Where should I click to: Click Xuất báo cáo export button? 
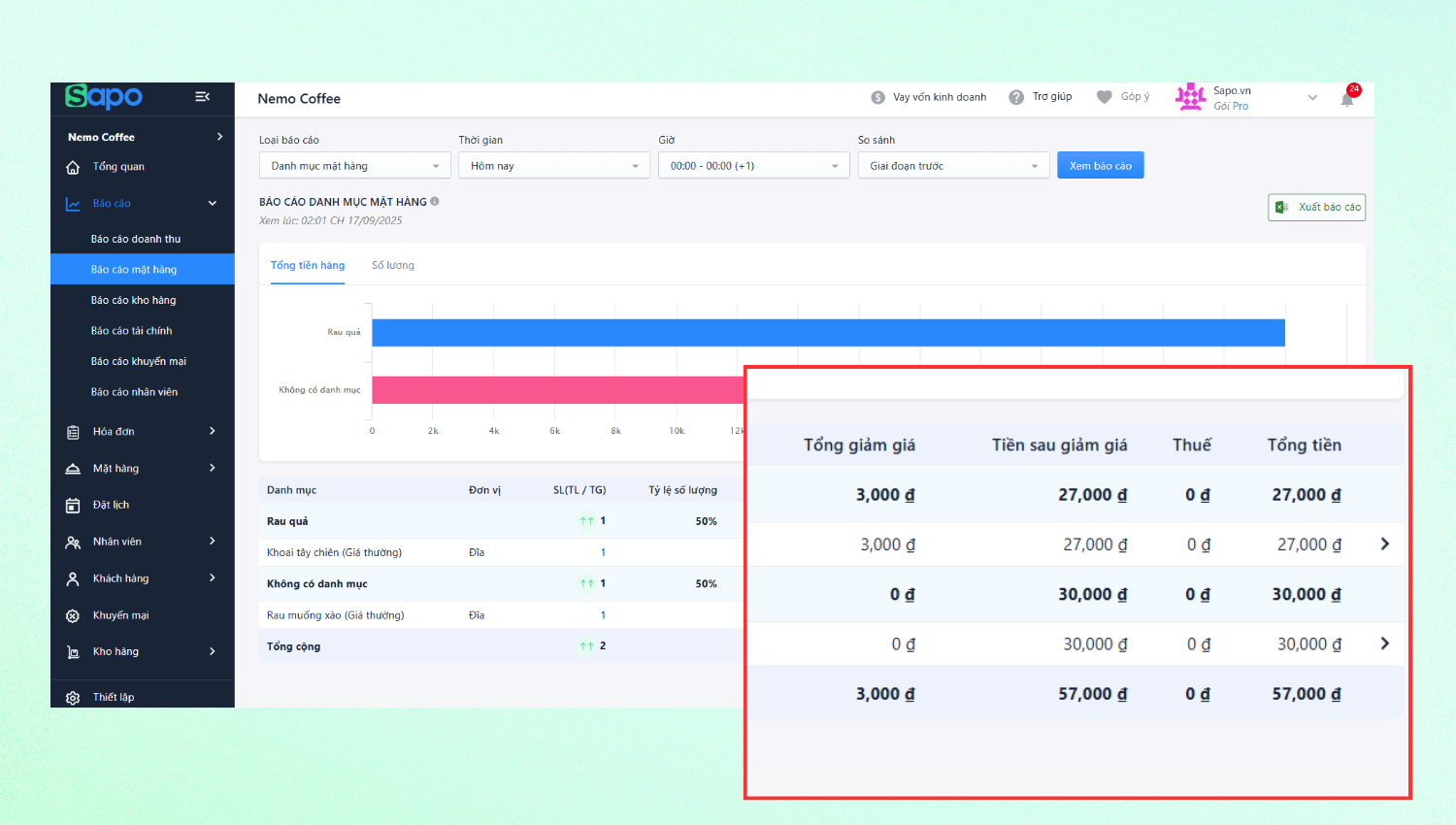click(x=1316, y=208)
